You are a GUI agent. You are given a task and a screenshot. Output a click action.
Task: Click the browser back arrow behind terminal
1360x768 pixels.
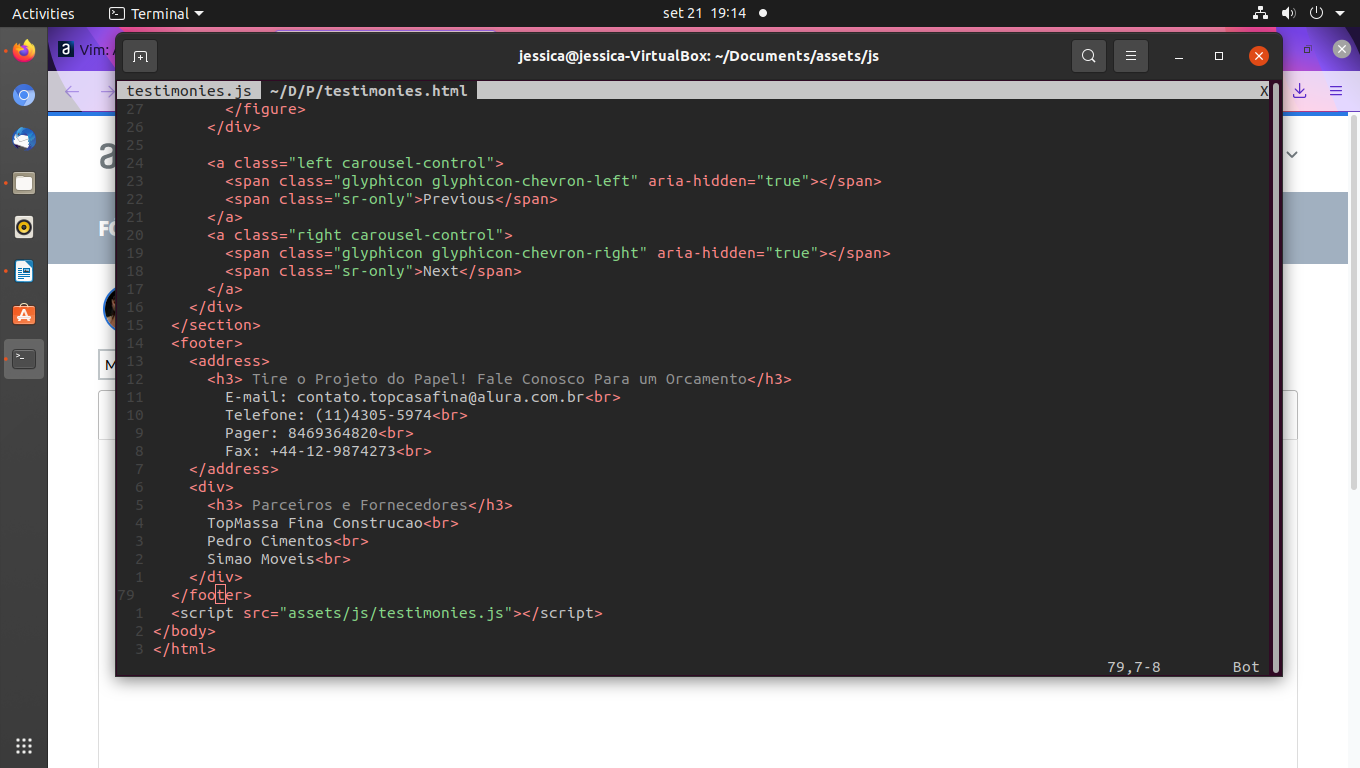click(x=72, y=91)
